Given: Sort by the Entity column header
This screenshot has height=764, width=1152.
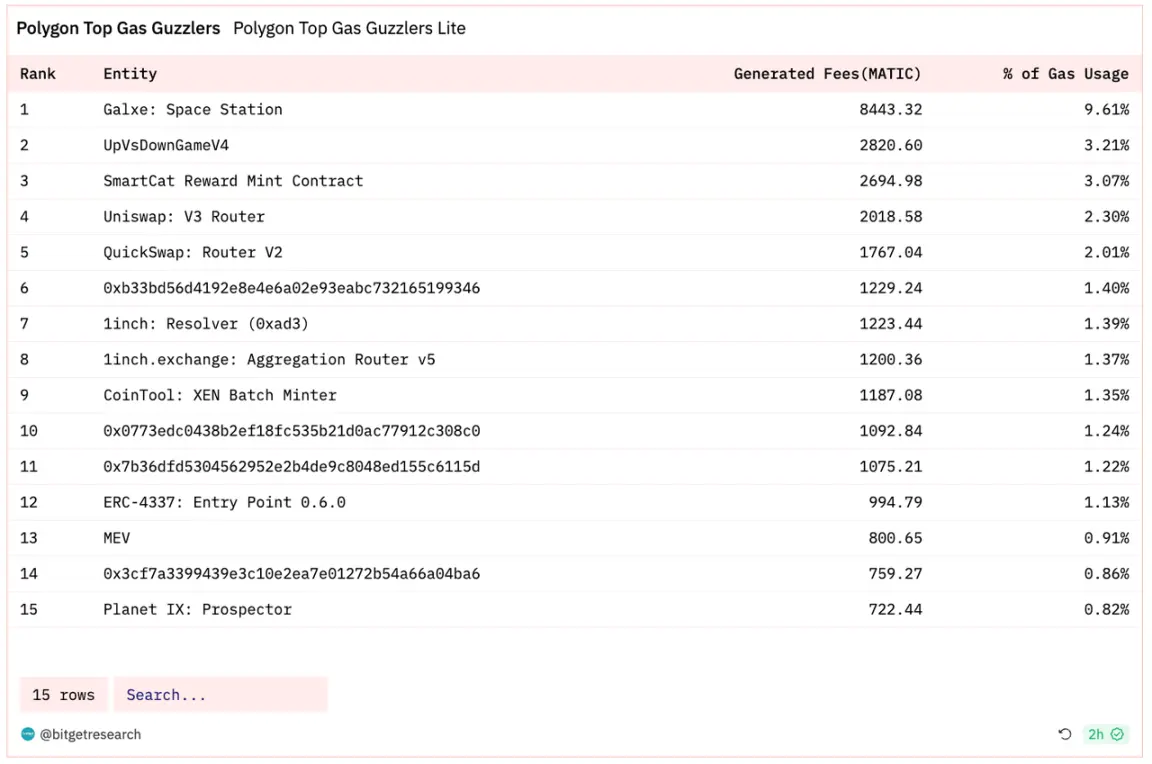Looking at the screenshot, I should [130, 74].
